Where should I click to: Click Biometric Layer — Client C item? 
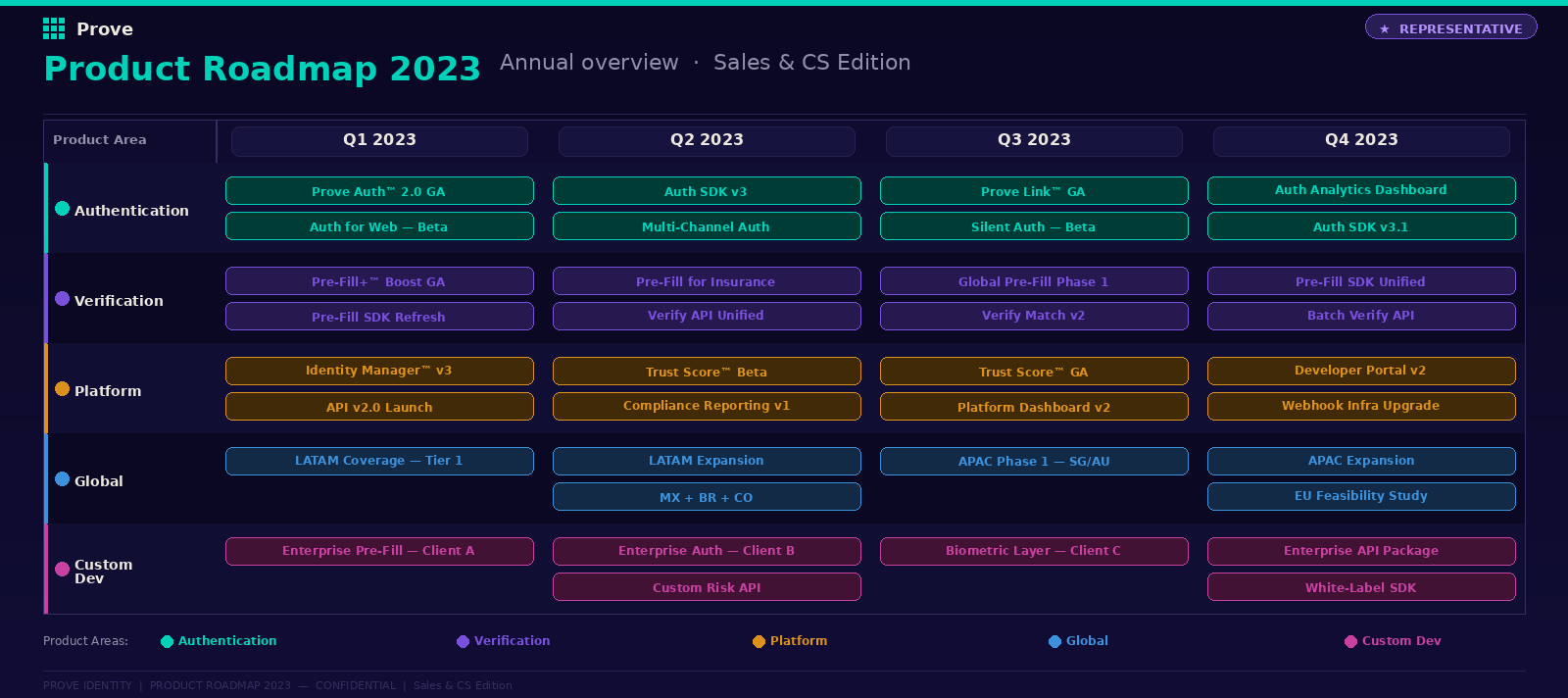pos(1034,552)
